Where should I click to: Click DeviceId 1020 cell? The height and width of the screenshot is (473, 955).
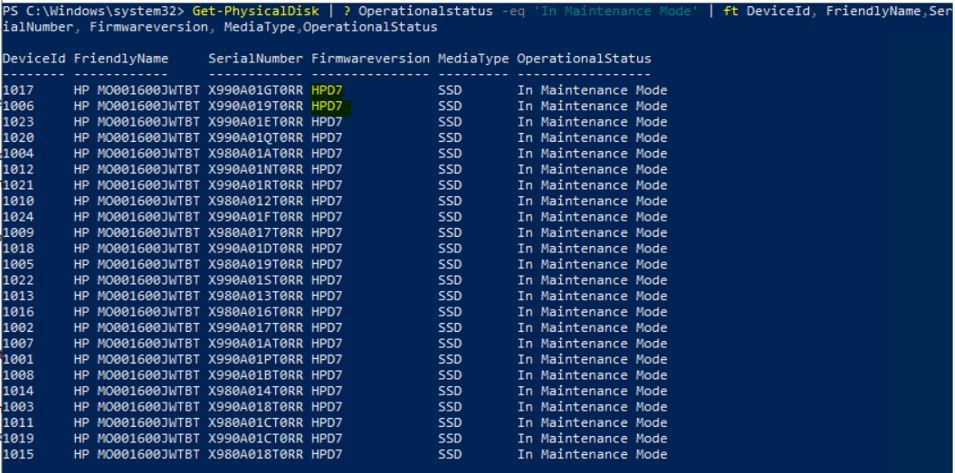(x=18, y=138)
